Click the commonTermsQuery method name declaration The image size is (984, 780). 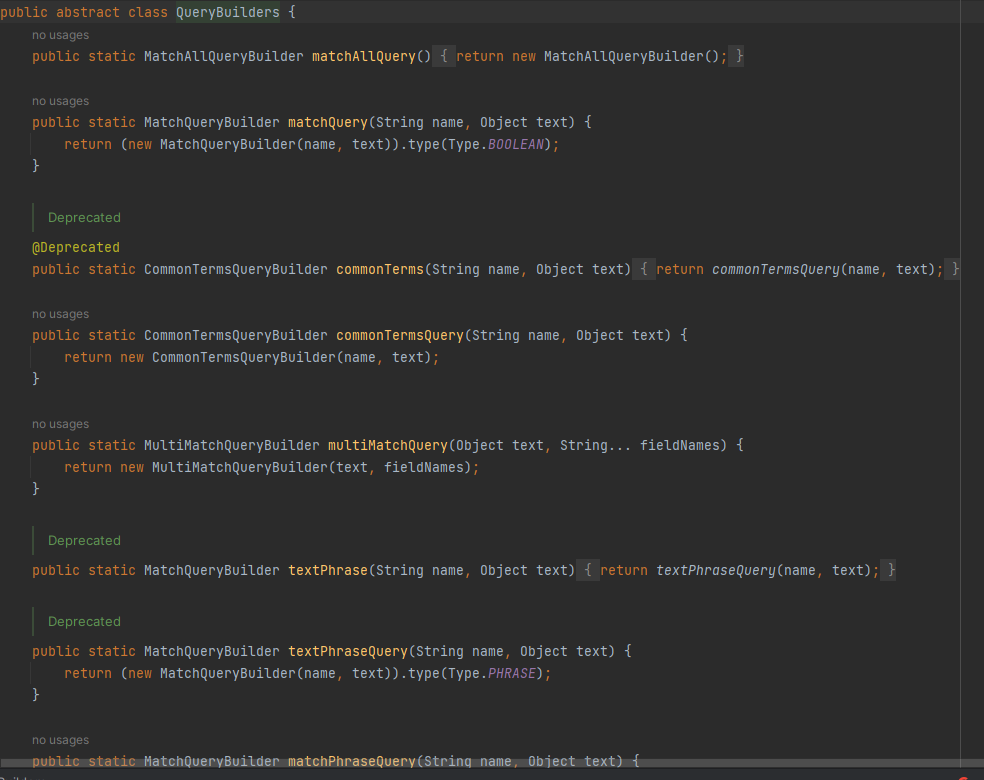(x=400, y=336)
